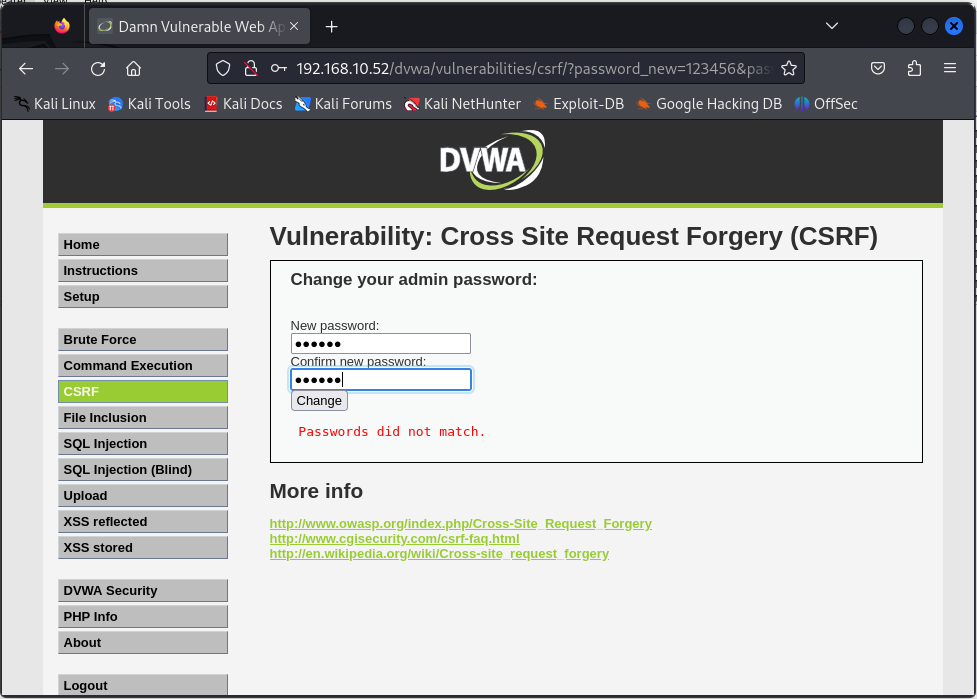The width and height of the screenshot is (977, 699).
Task: Open the Pocket save icon
Action: point(878,69)
